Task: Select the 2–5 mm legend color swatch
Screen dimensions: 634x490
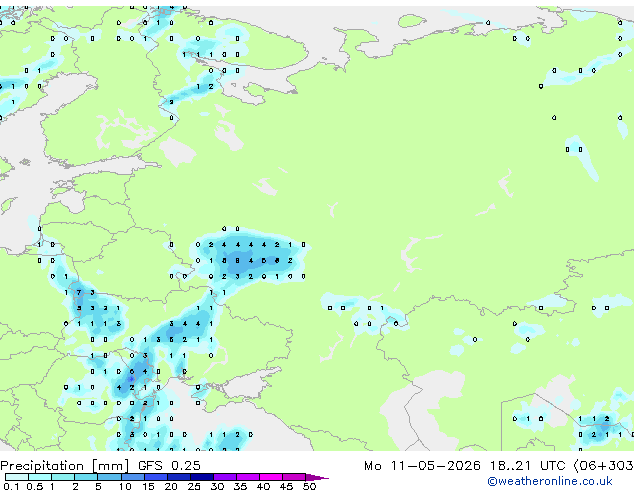Action: coord(86,477)
